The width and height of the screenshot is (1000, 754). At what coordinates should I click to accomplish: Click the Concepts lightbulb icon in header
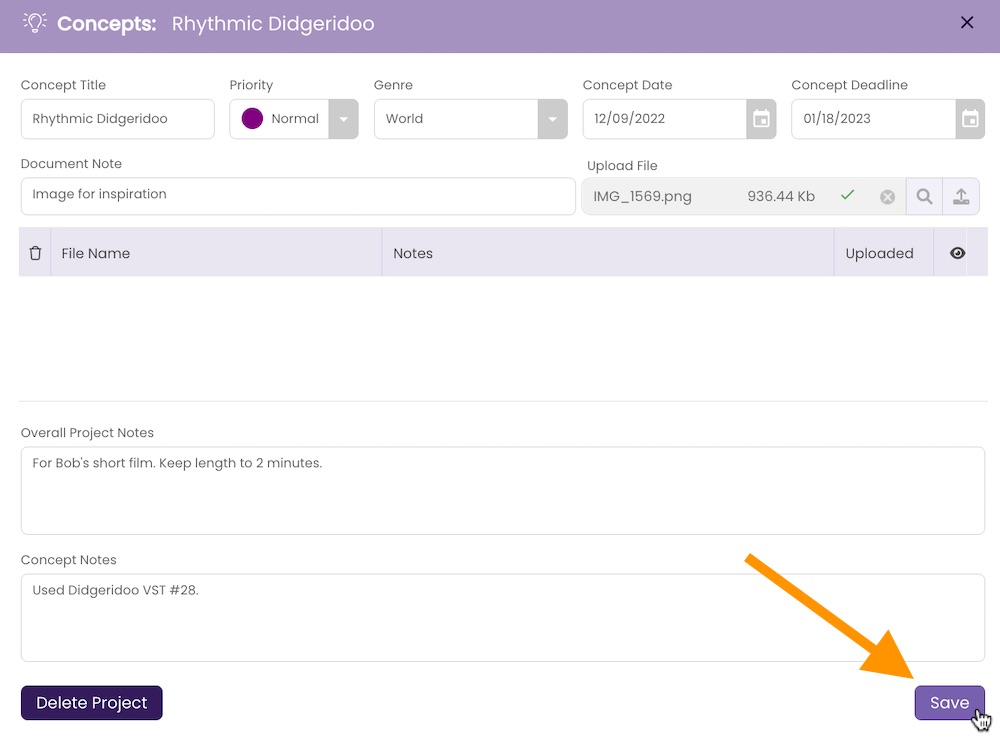35,23
